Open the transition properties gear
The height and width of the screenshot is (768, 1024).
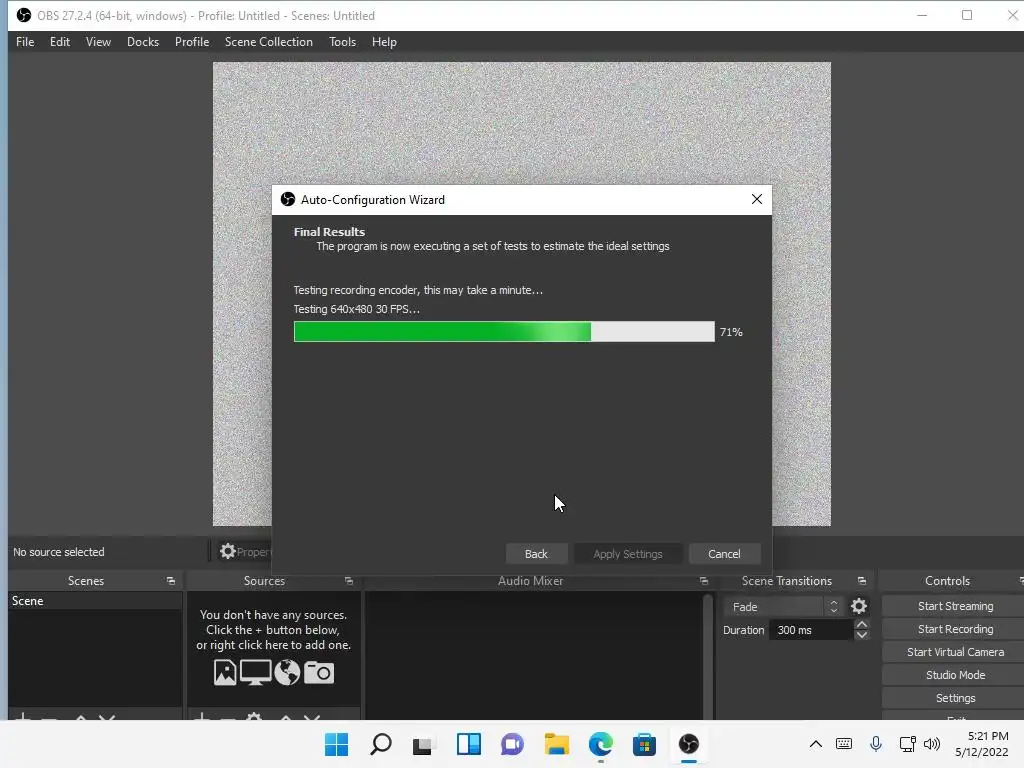pos(859,607)
